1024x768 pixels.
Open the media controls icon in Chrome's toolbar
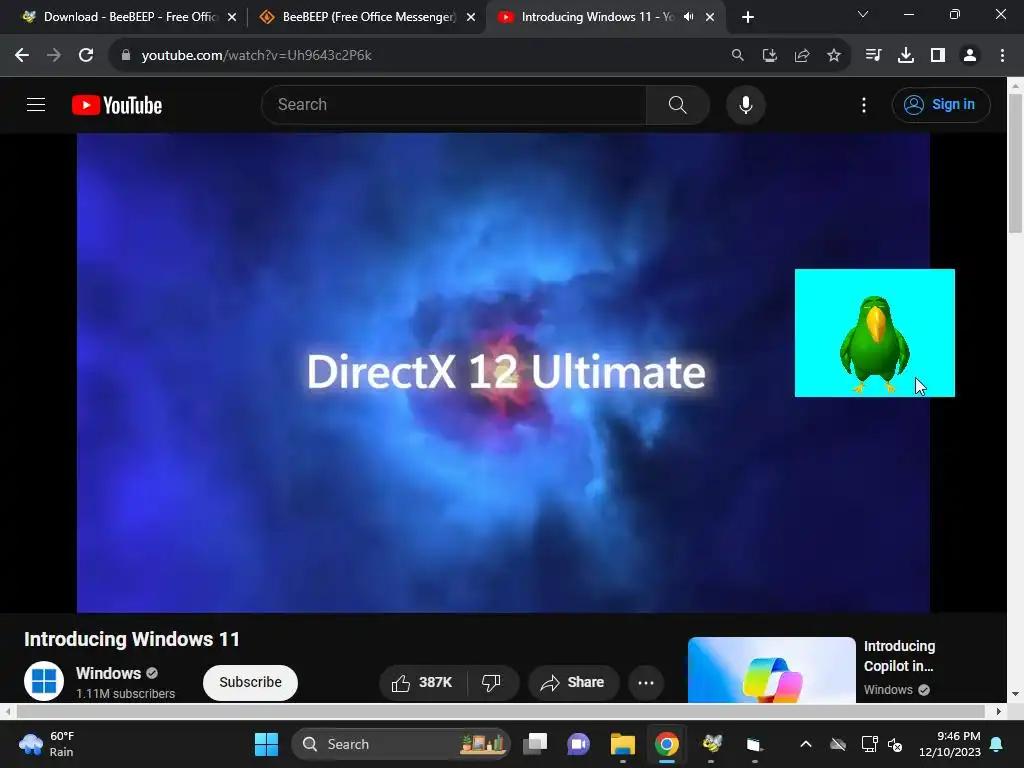[873, 56]
